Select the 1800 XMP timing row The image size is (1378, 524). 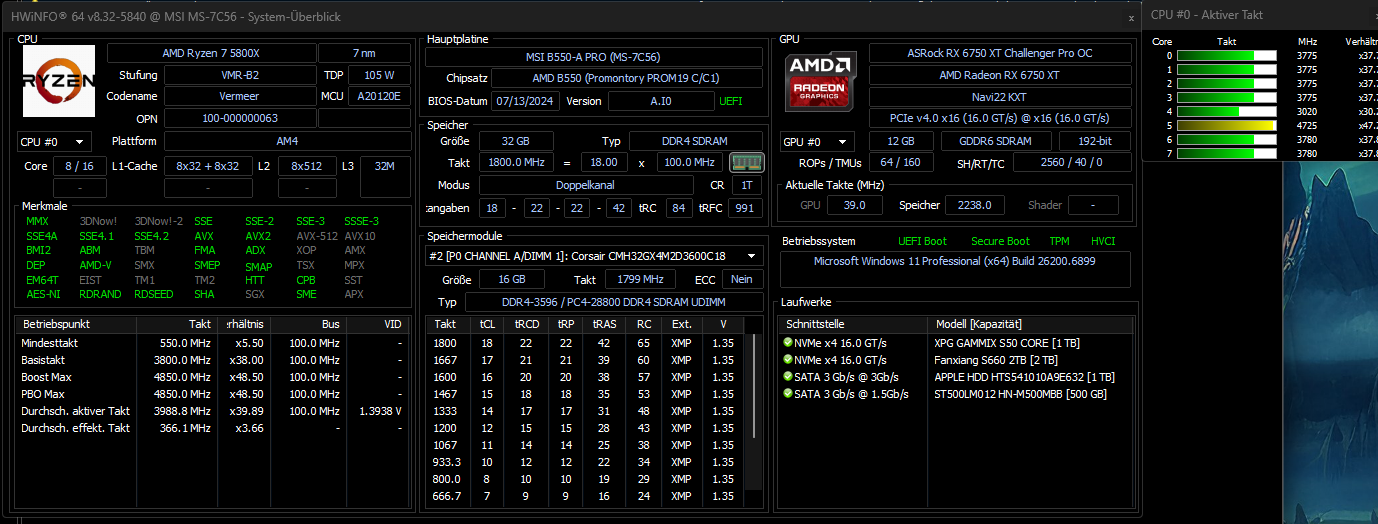click(588, 343)
